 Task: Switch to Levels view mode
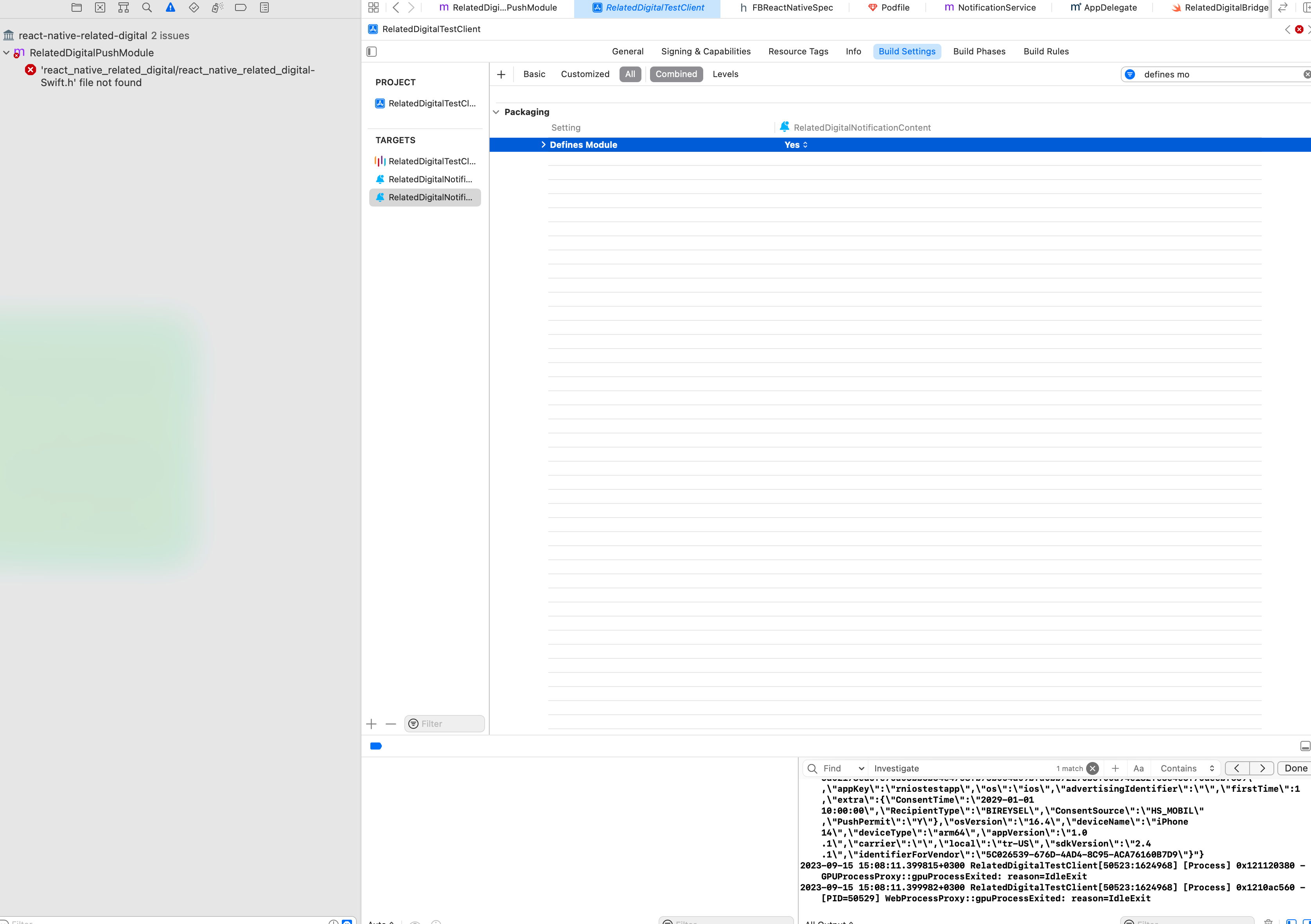[x=725, y=74]
